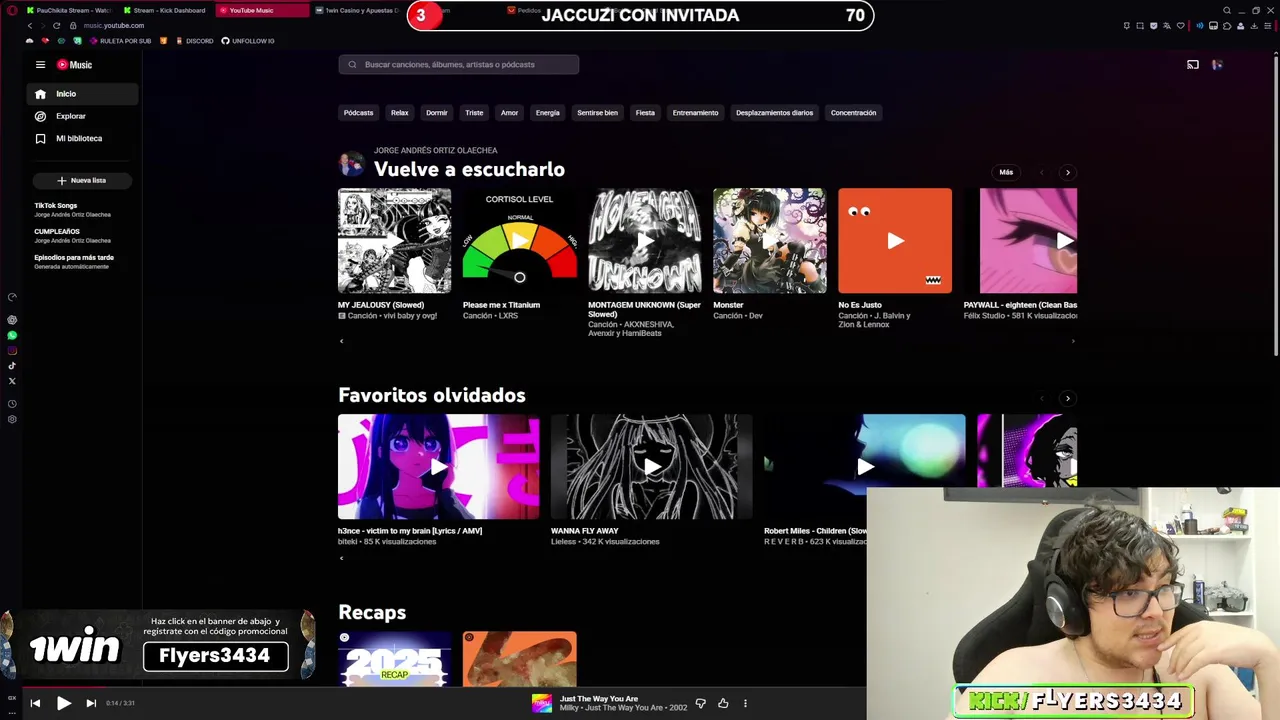Image resolution: width=1280 pixels, height=720 pixels.
Task: Open DISCORD bookmark
Action: point(194,41)
